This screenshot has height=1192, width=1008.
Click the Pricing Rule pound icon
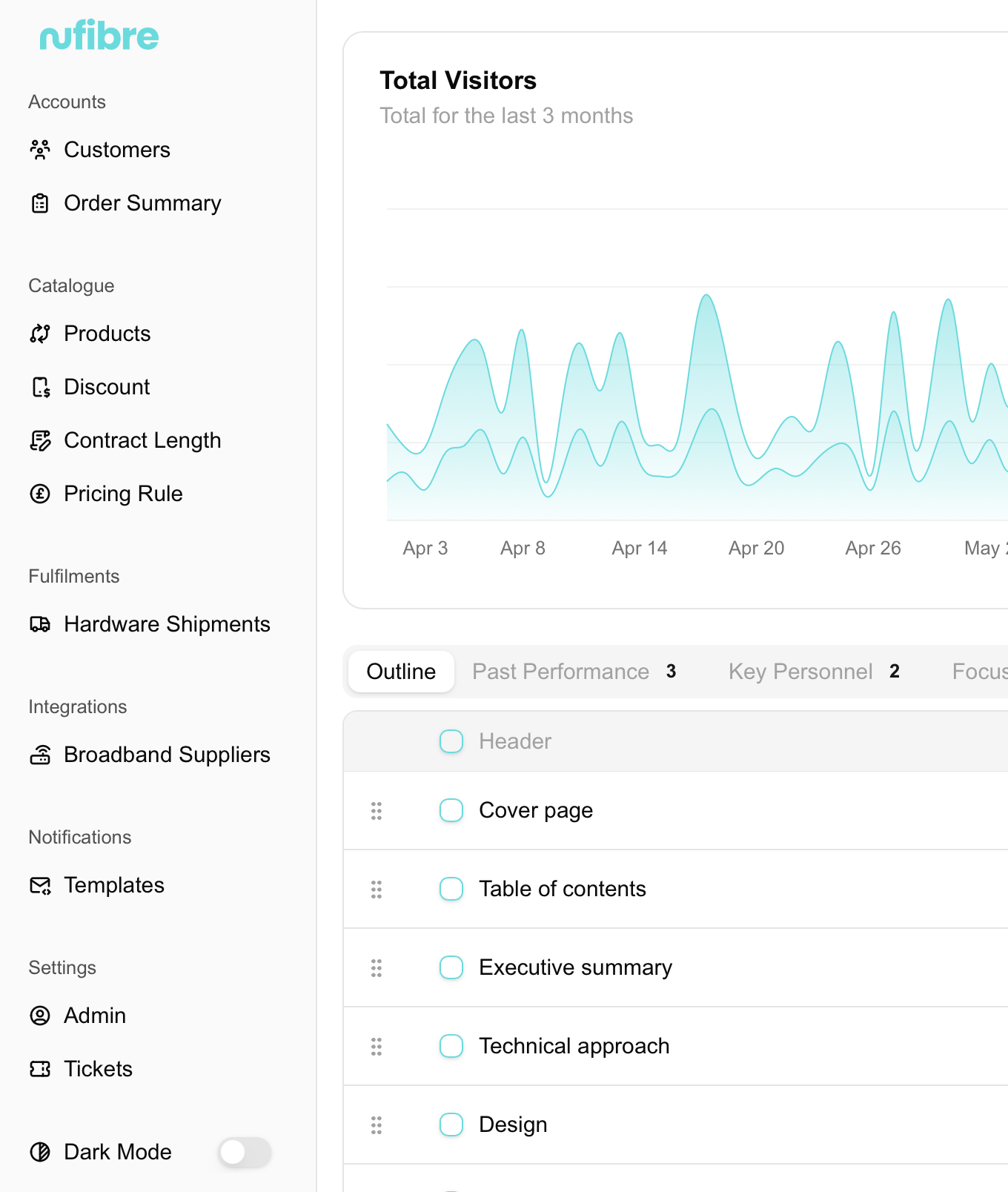[x=40, y=494]
